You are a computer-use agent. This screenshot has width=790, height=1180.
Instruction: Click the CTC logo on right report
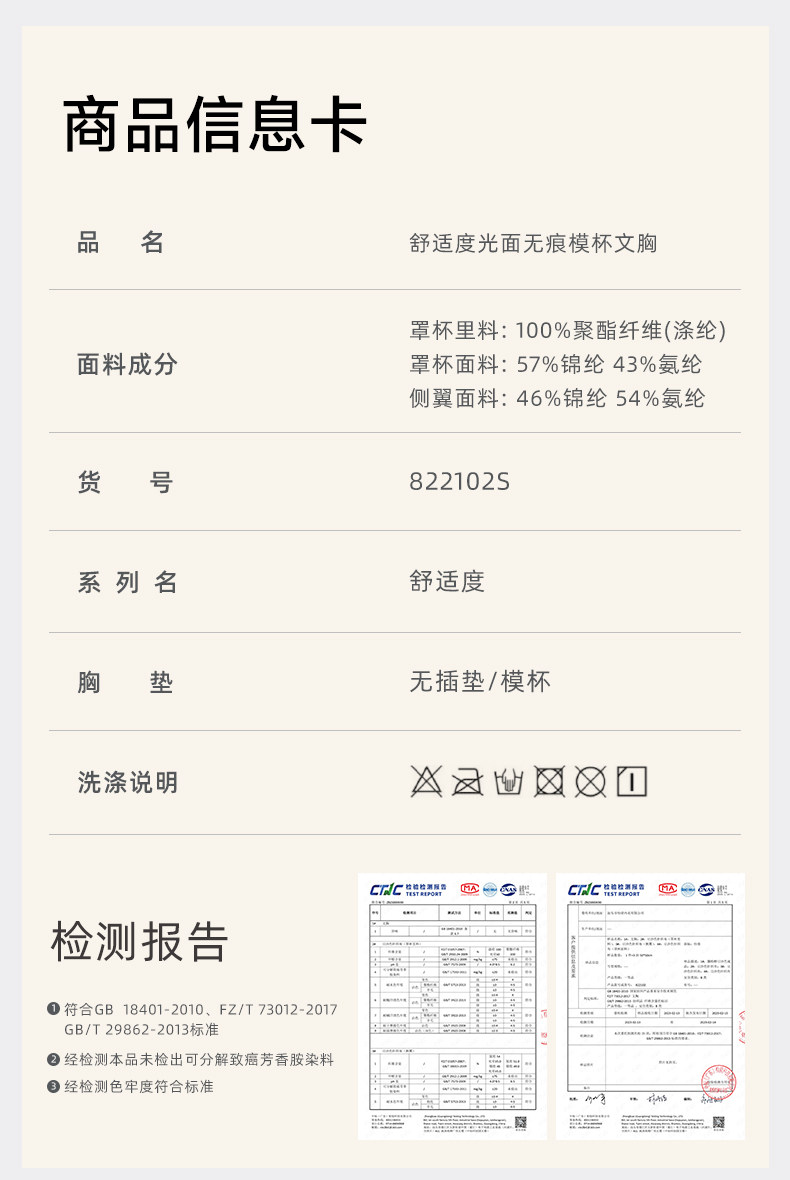click(x=585, y=889)
